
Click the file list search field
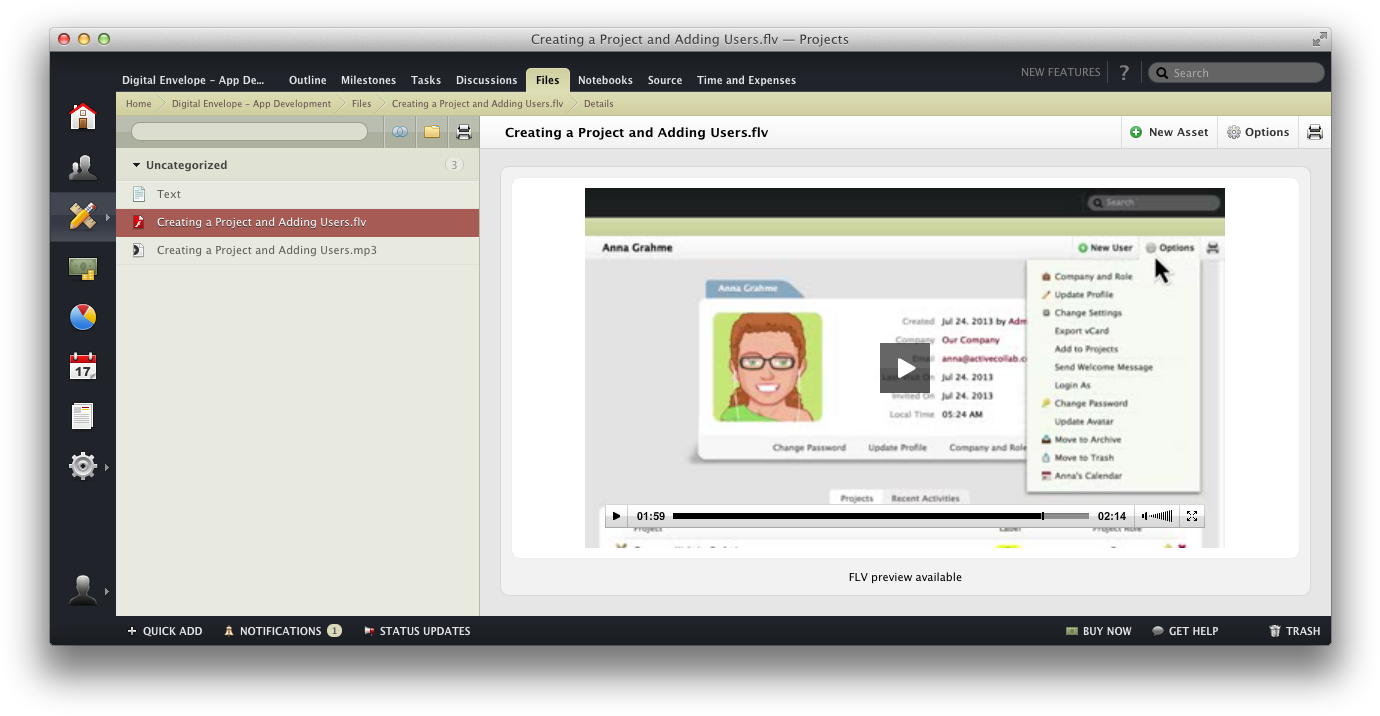pyautogui.click(x=249, y=132)
